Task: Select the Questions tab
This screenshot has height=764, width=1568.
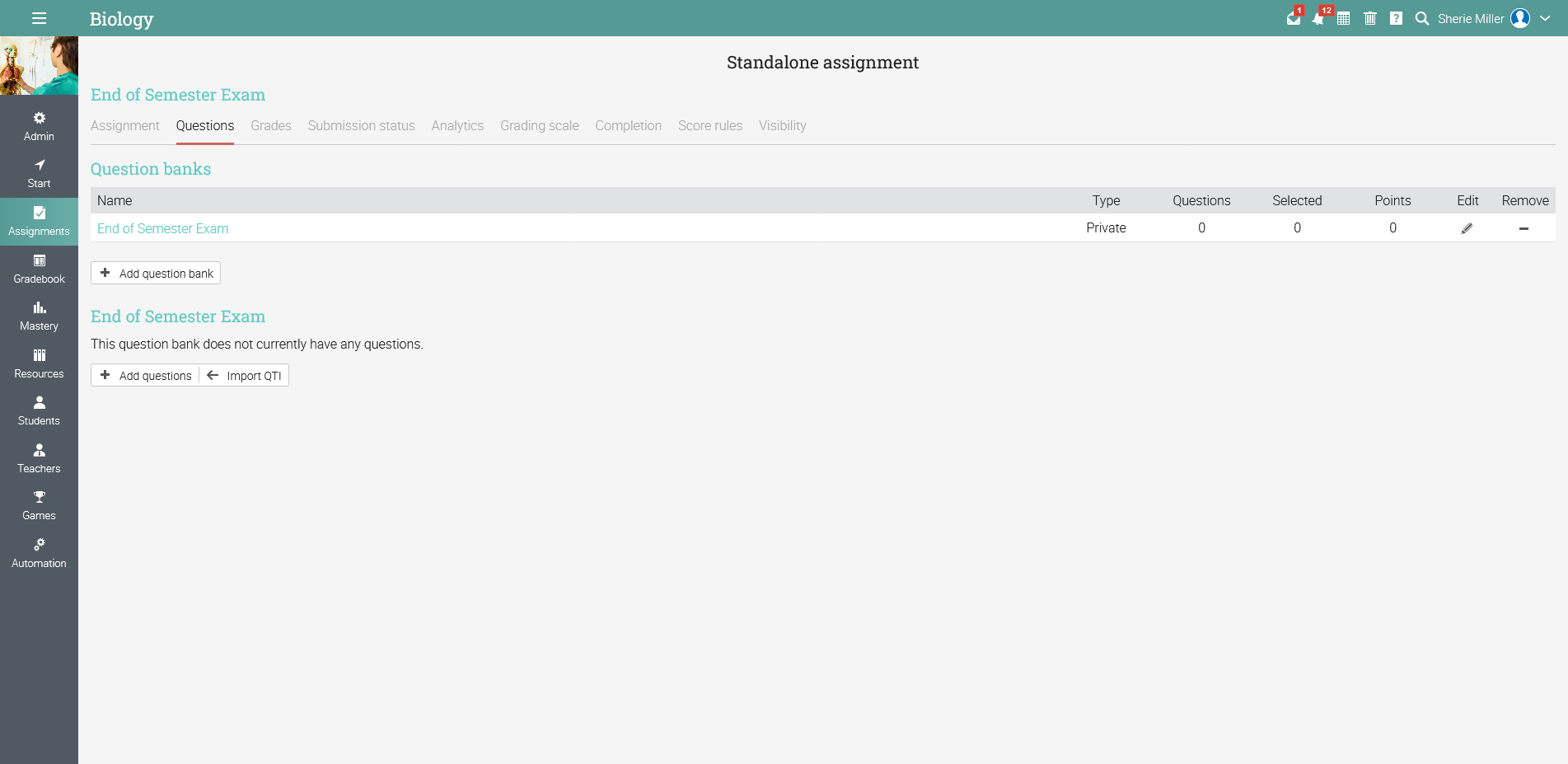Action: tap(205, 125)
